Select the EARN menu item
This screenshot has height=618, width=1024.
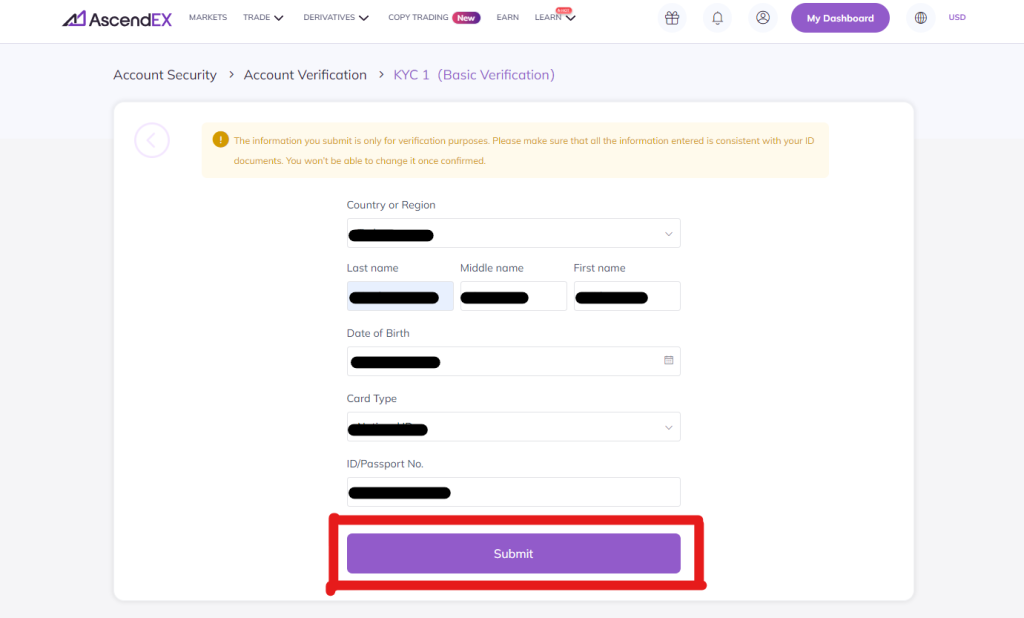click(x=507, y=17)
